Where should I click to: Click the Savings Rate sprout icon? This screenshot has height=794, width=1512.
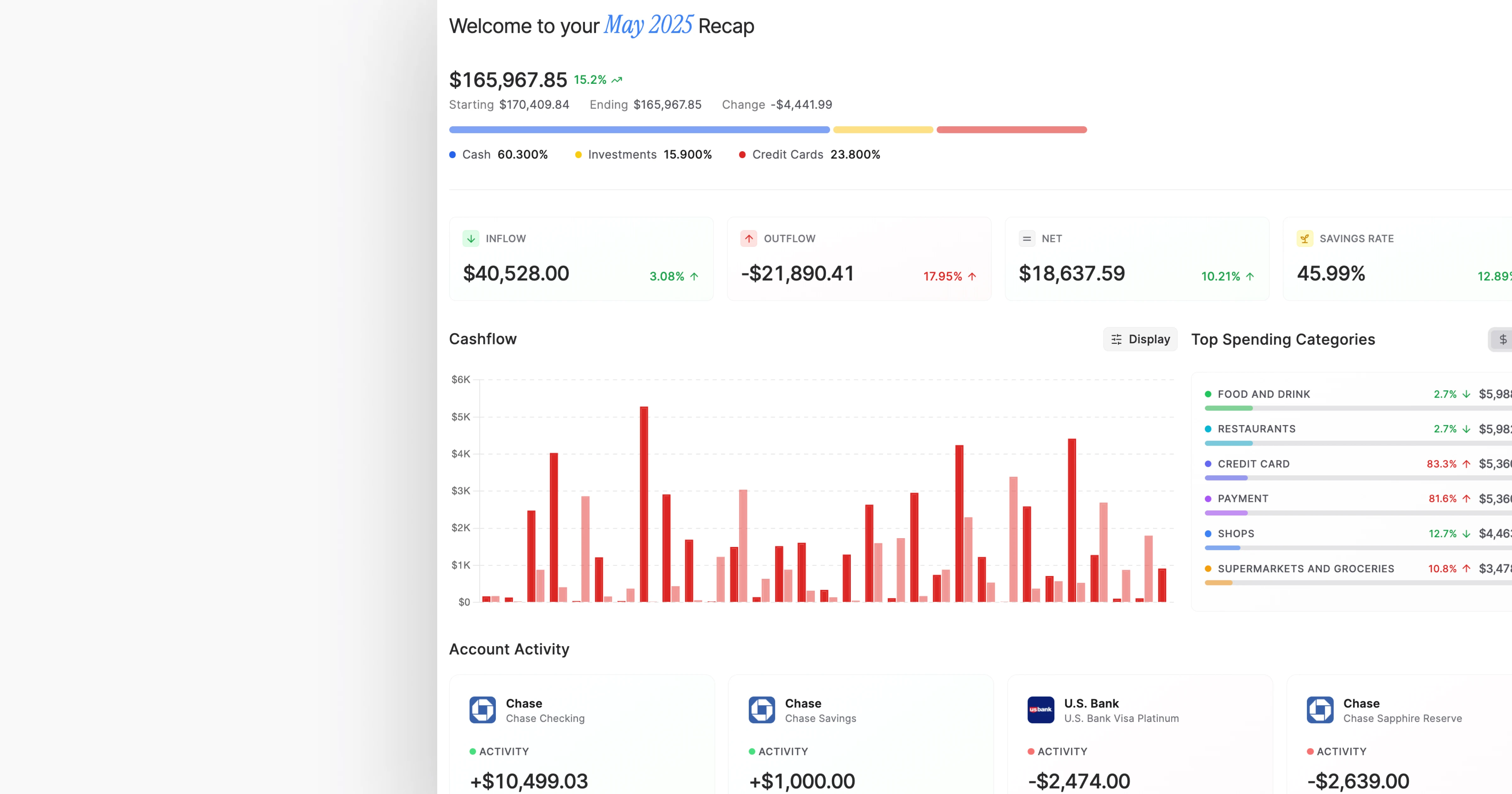pos(1304,239)
